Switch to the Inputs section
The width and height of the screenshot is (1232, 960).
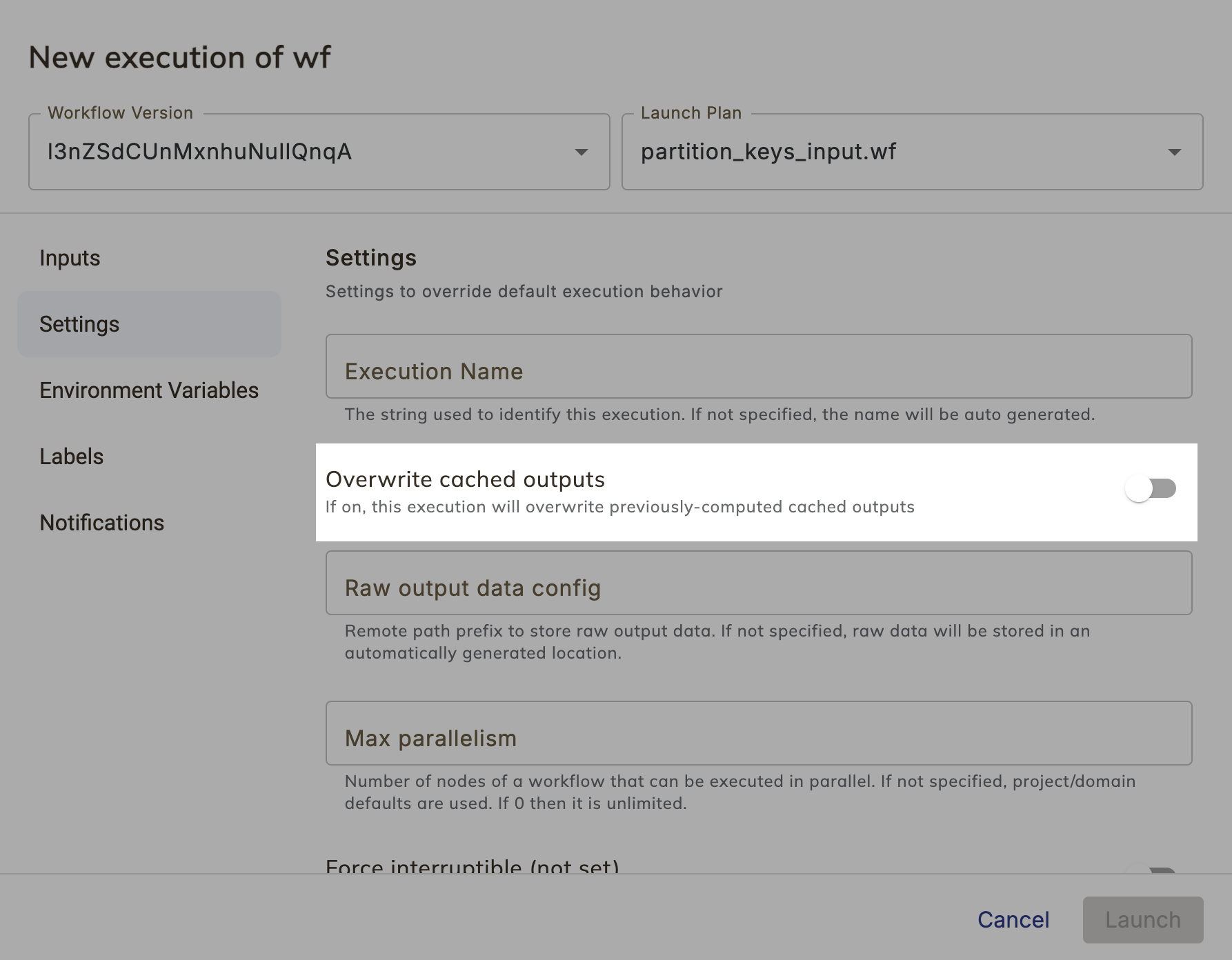click(70, 257)
